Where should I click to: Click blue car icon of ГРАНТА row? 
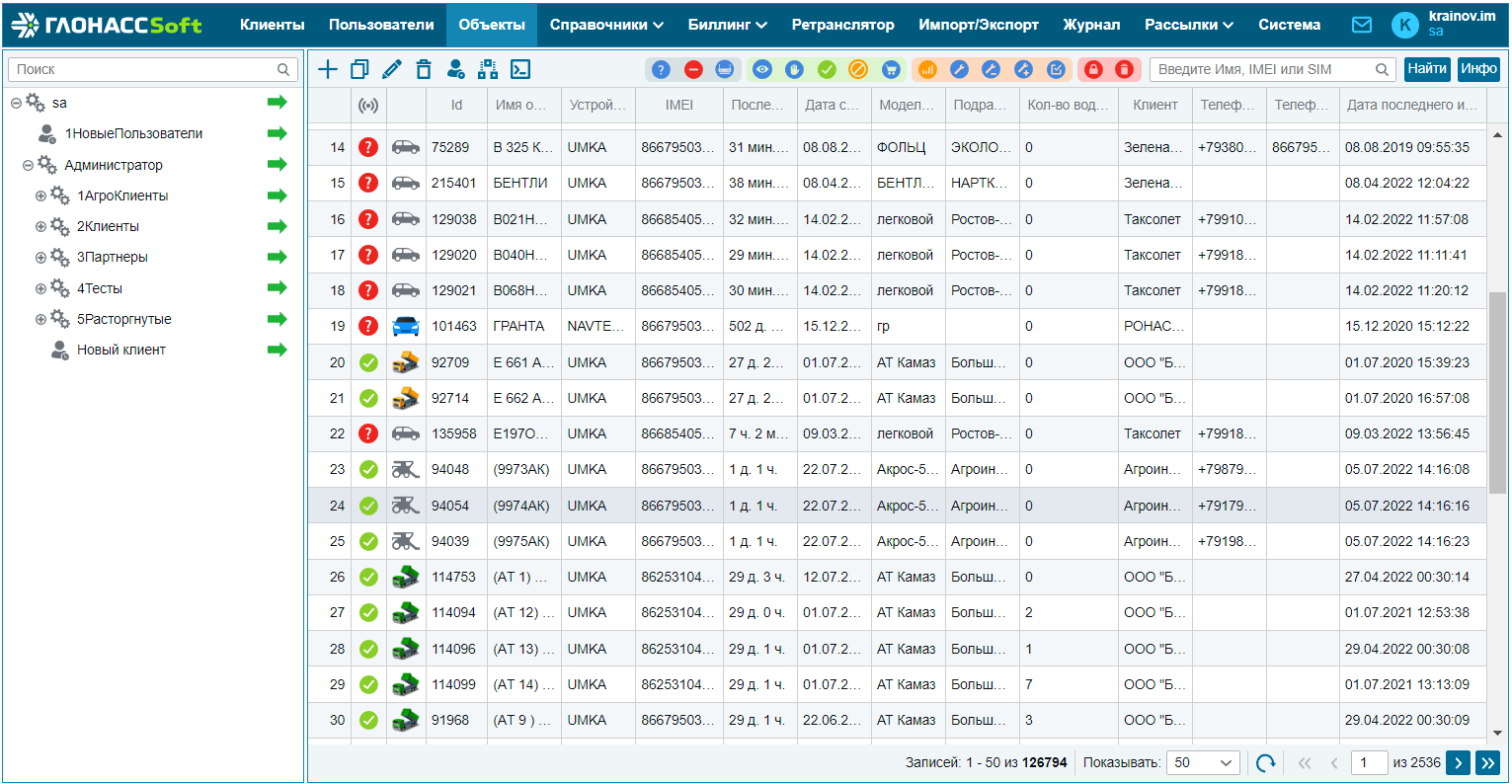click(x=406, y=326)
